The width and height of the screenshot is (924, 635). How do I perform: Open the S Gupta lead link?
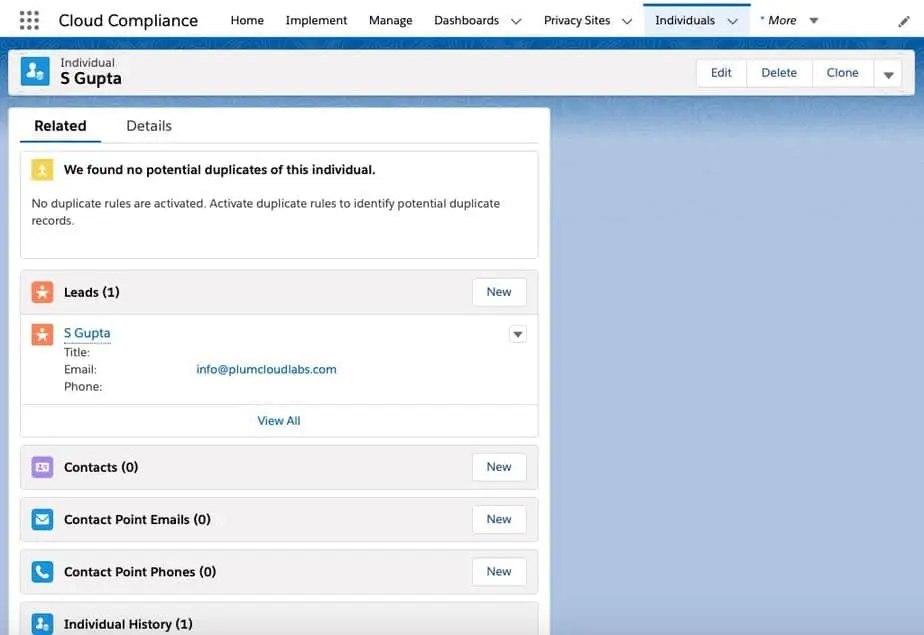[x=87, y=333]
